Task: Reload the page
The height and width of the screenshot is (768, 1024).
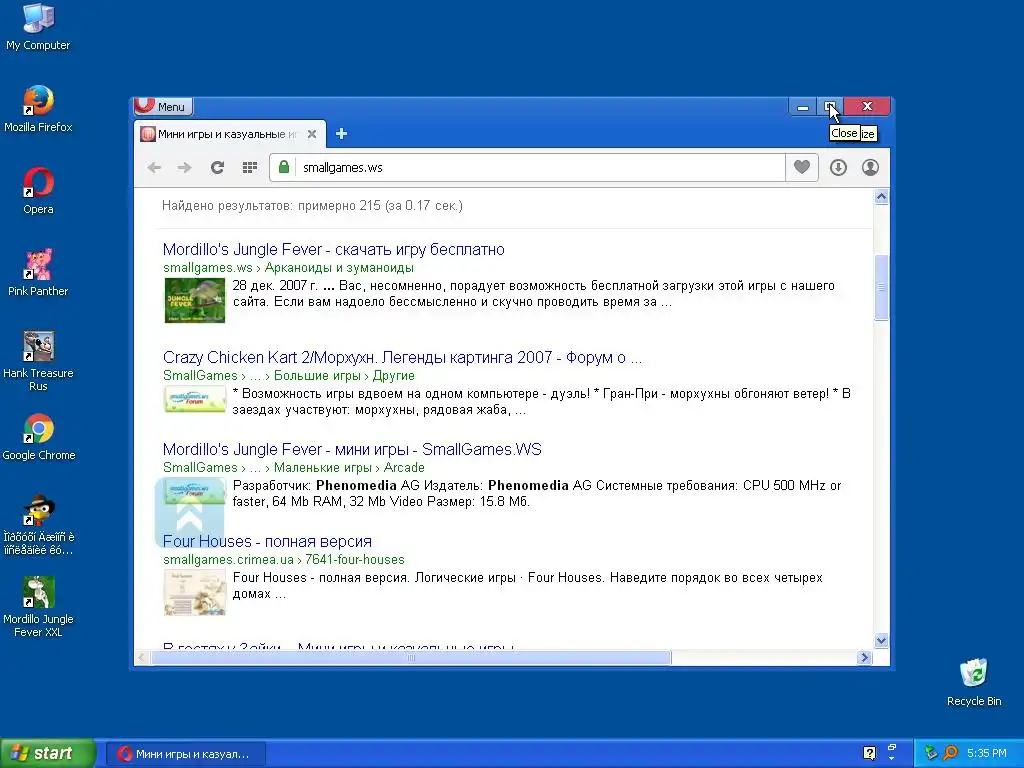Action: pyautogui.click(x=217, y=168)
